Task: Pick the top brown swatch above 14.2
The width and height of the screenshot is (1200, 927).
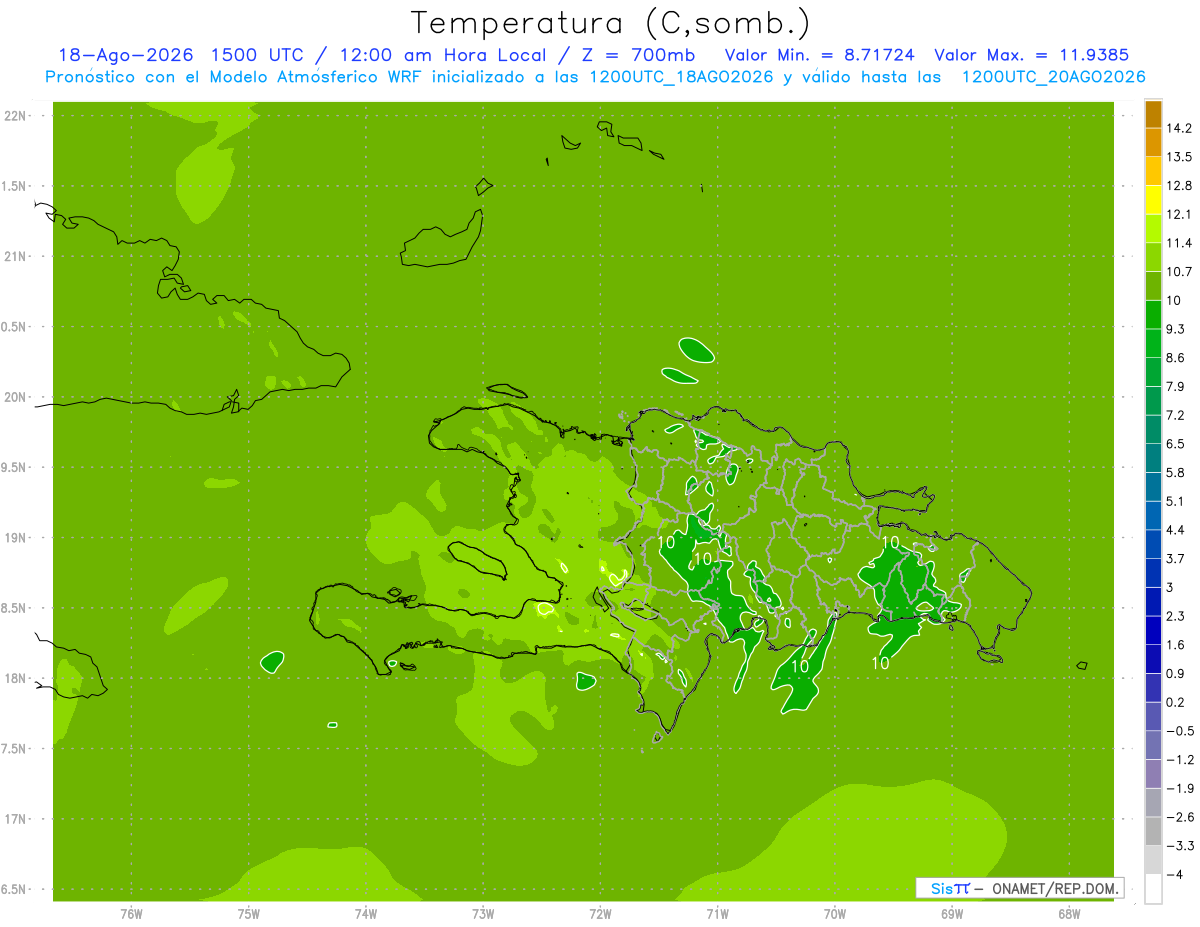Action: pyautogui.click(x=1153, y=114)
